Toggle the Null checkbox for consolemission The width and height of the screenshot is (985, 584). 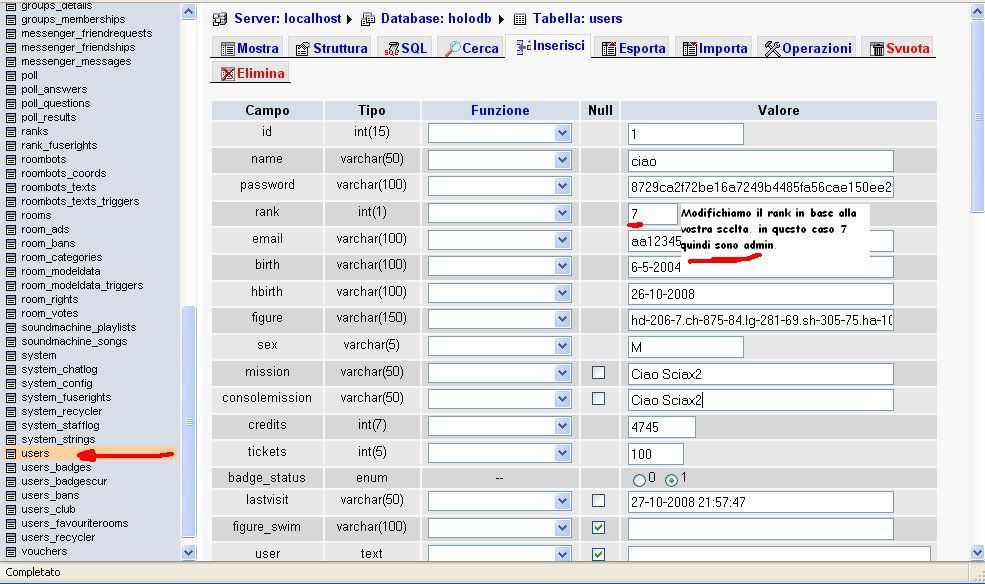click(x=599, y=399)
